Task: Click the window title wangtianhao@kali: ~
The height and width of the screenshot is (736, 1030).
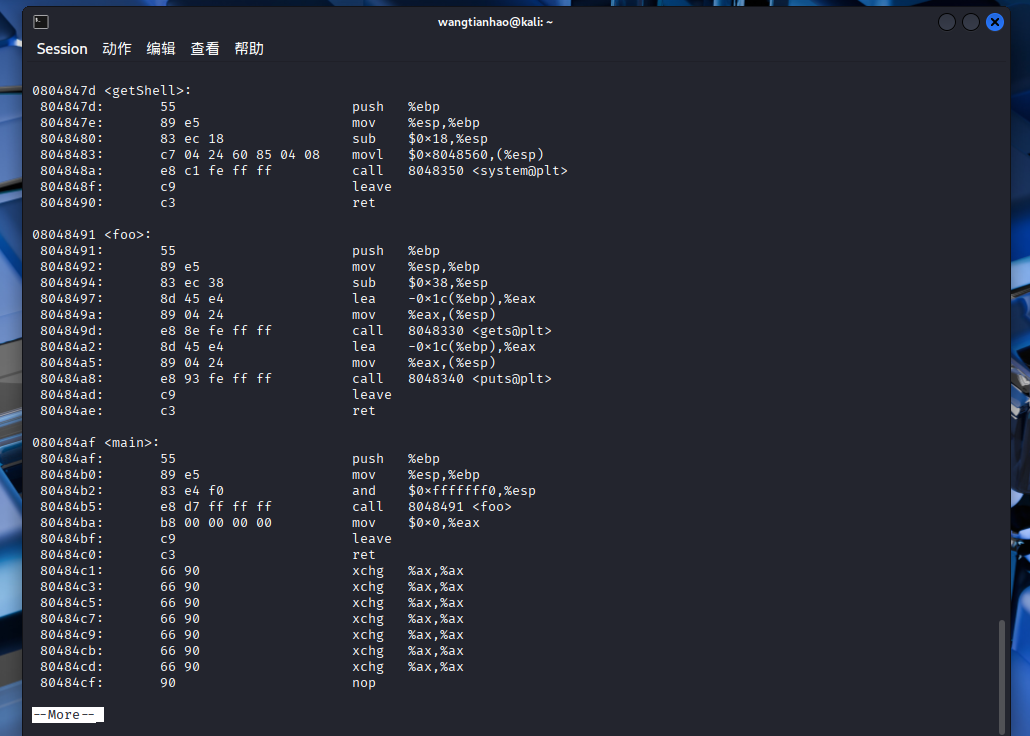Action: click(495, 22)
